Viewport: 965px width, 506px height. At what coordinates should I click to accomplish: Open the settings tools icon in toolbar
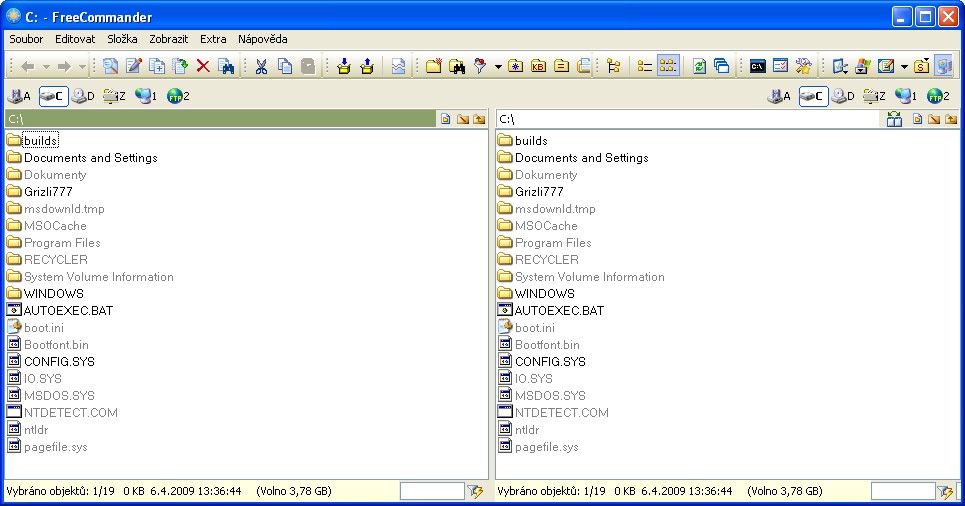803,66
